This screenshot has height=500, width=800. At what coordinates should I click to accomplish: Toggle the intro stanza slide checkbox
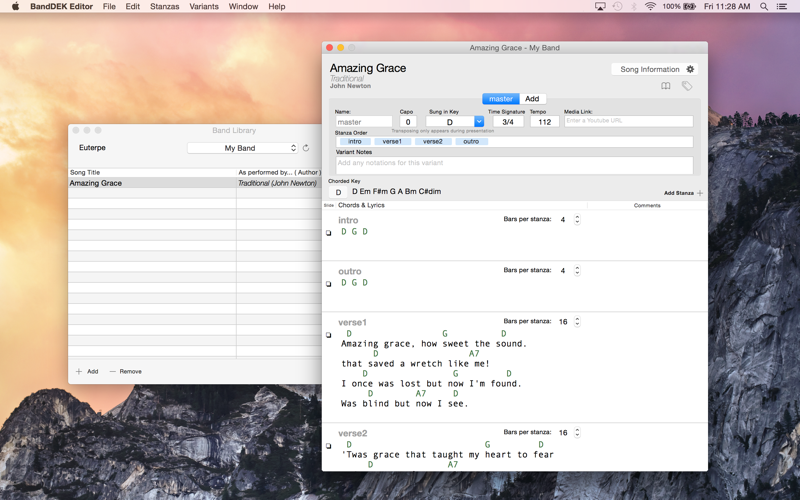[329, 233]
